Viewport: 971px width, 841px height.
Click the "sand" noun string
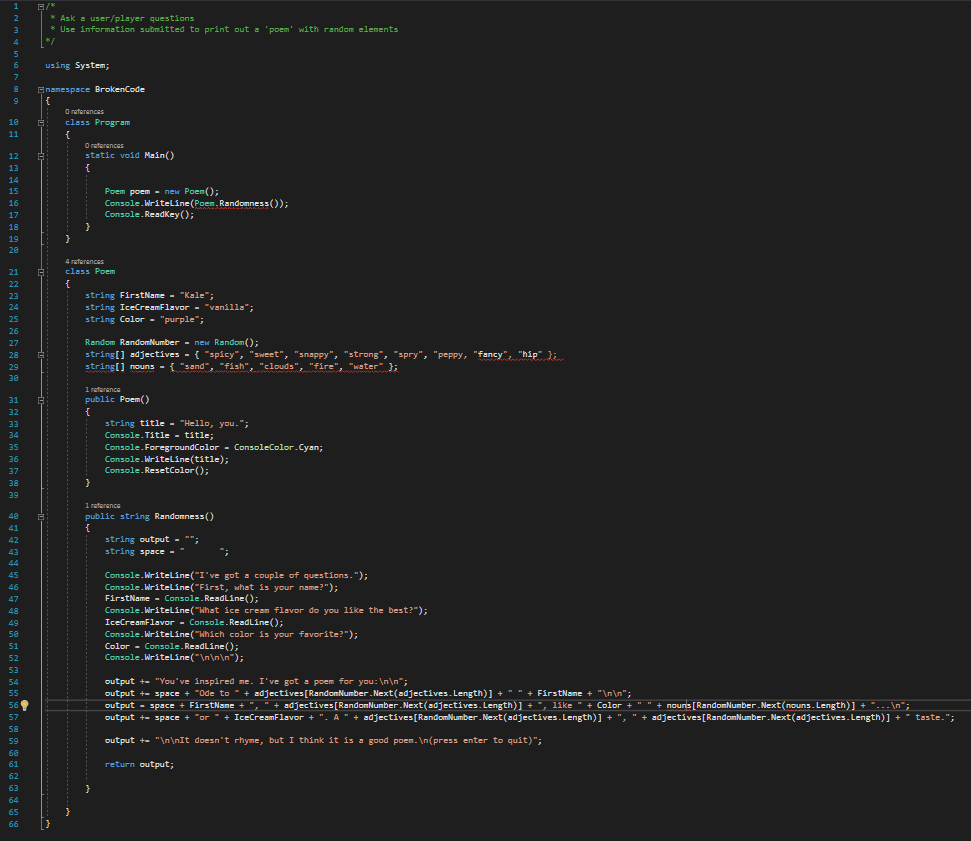194,367
